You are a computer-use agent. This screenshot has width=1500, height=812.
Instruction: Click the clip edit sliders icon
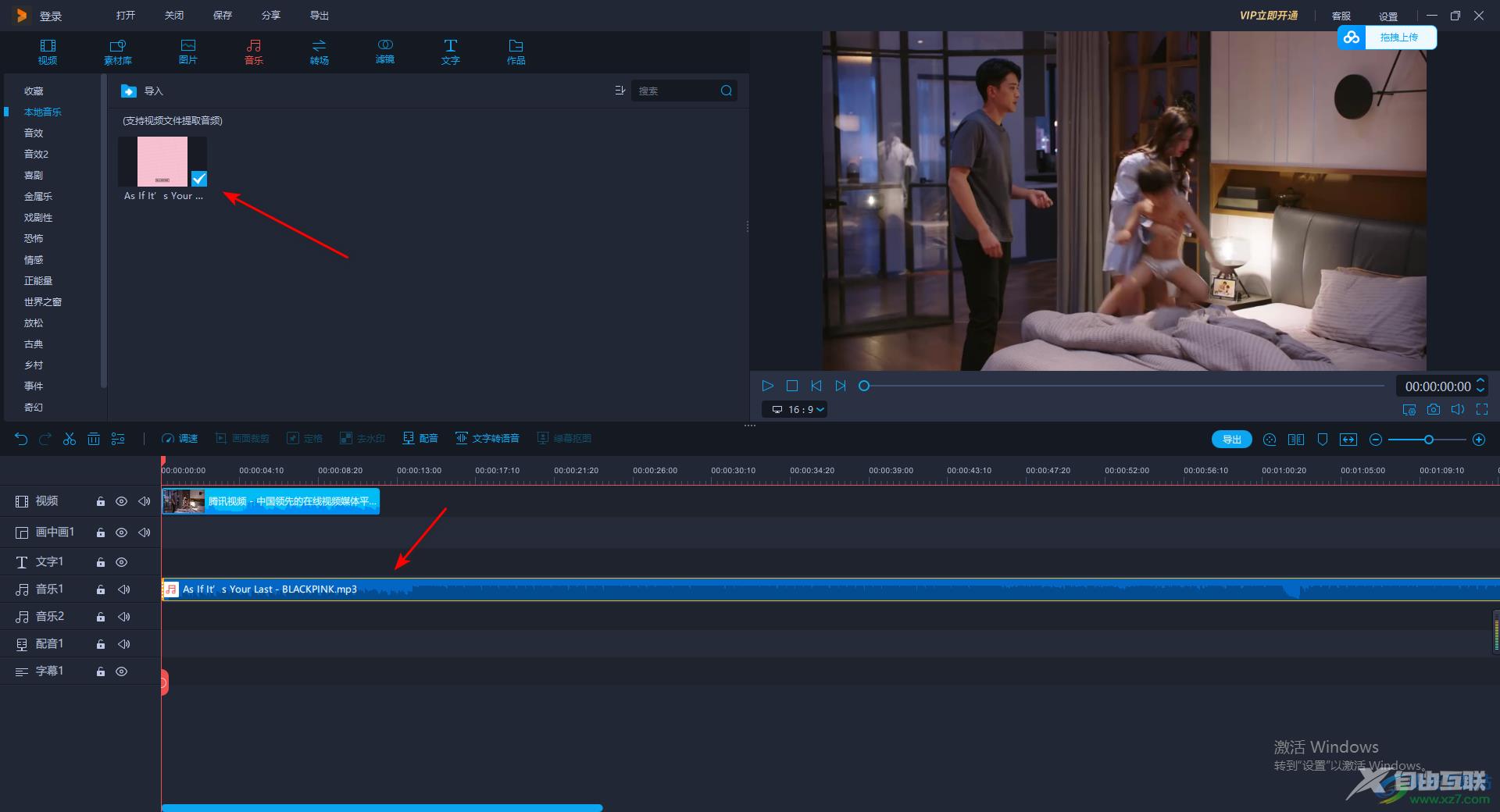(x=118, y=439)
